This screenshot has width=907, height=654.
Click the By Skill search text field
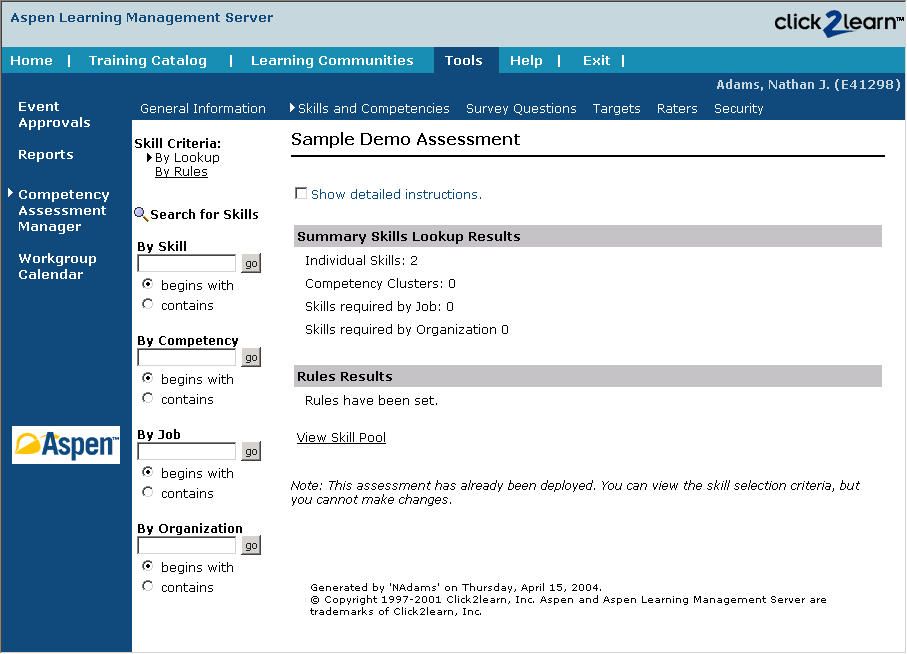[x=186, y=263]
